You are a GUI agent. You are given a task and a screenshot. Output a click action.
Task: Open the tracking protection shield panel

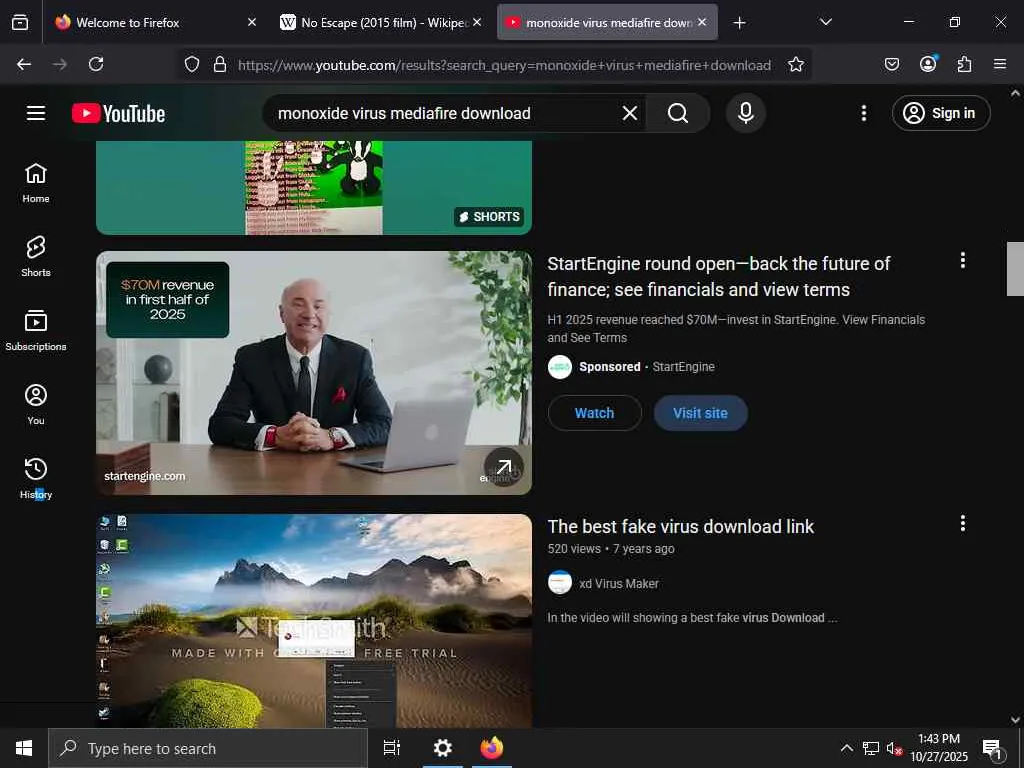coord(191,64)
